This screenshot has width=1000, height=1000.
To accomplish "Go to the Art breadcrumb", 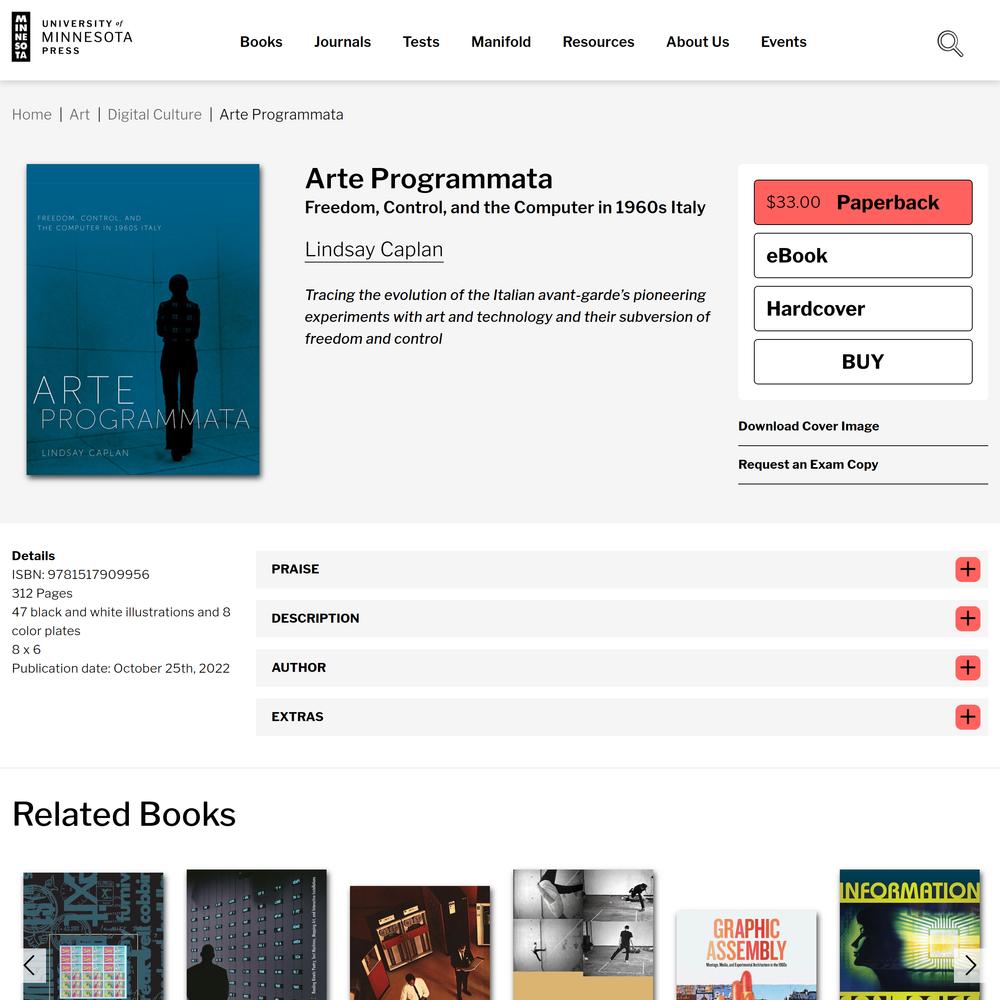I will coord(80,115).
